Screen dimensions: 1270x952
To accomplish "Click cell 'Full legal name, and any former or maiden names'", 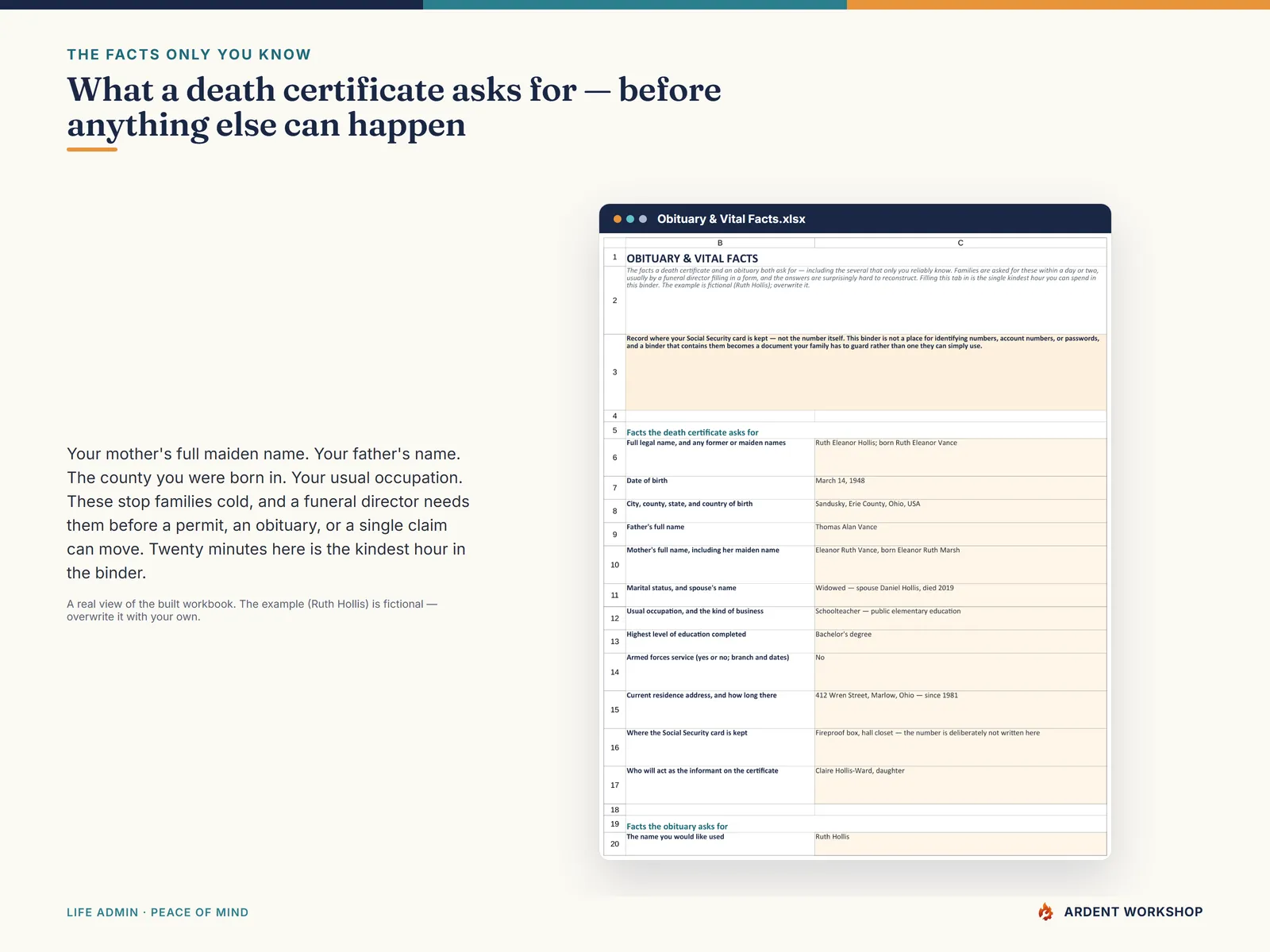I will (x=720, y=458).
